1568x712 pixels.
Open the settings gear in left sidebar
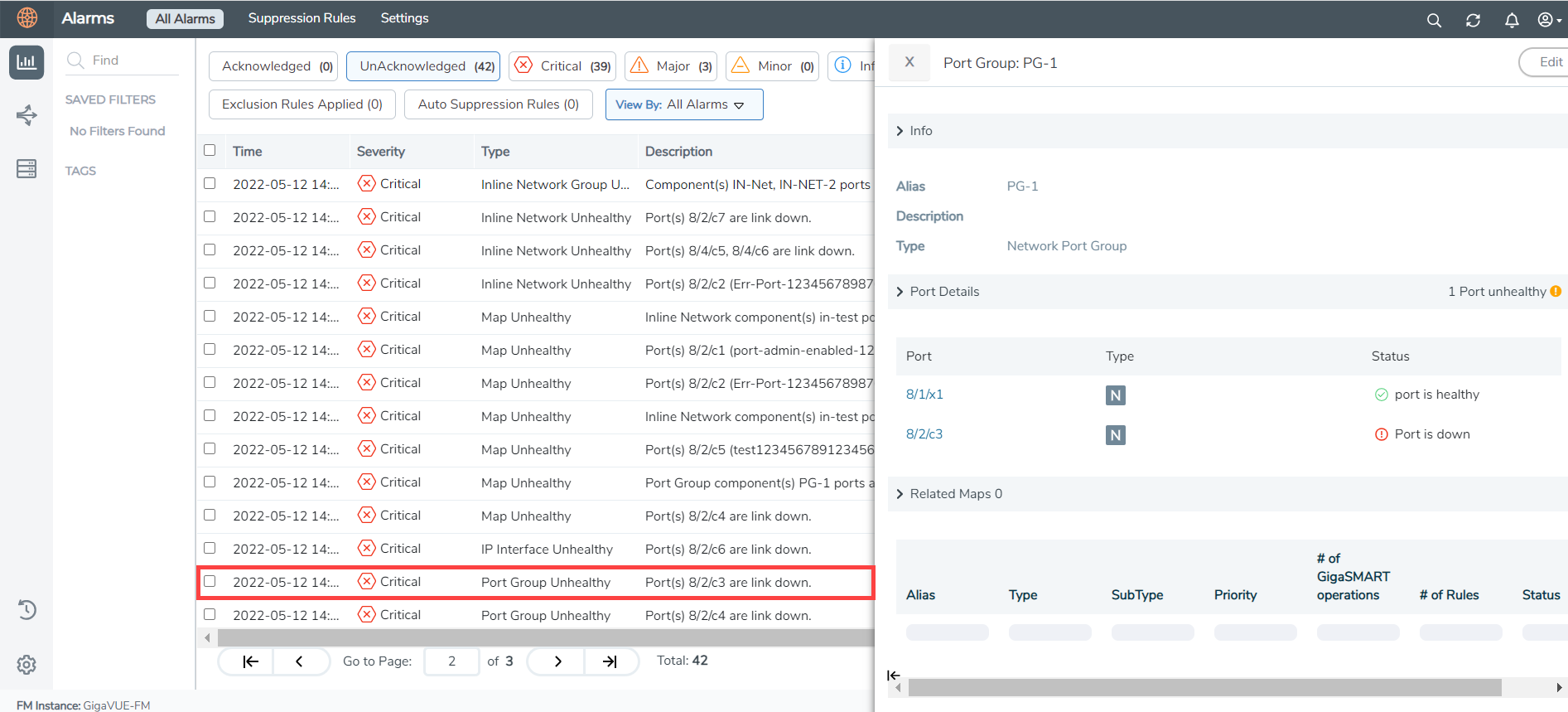click(x=27, y=664)
